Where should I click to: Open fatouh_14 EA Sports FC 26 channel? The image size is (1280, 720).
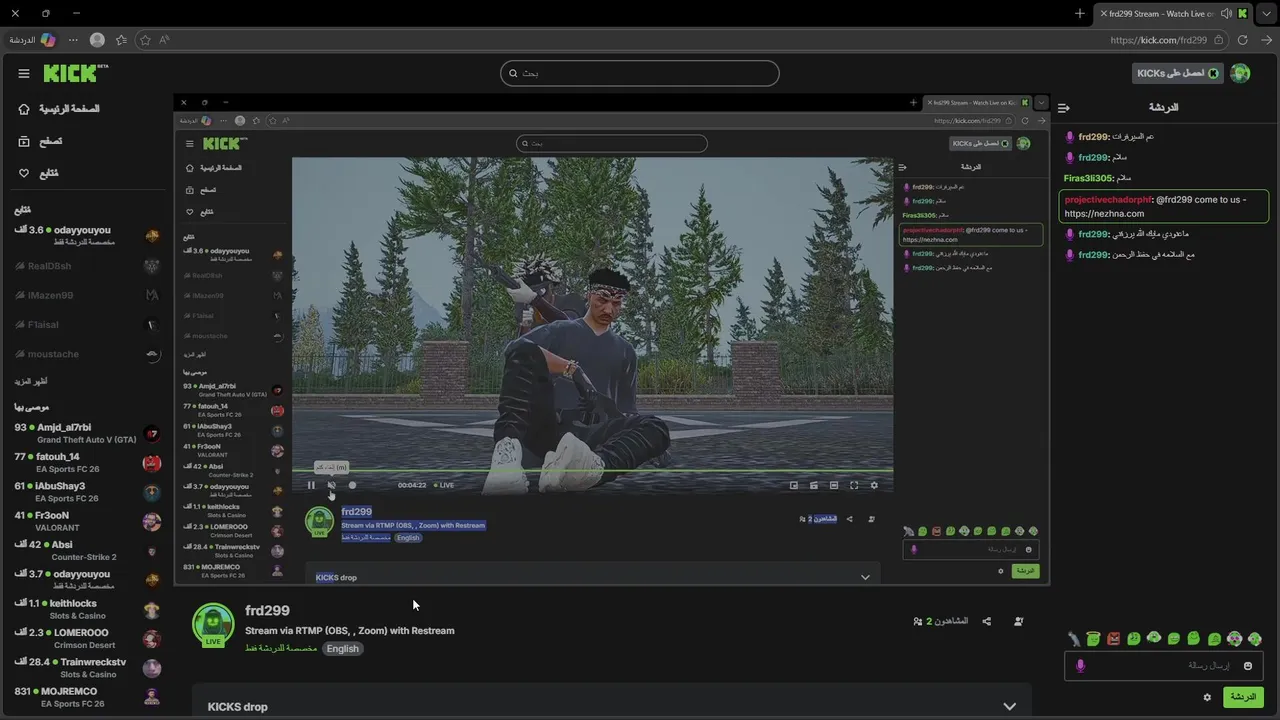pos(87,463)
